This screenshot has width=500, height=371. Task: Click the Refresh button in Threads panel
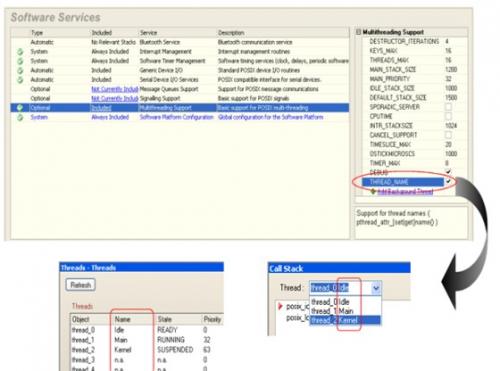pos(80,285)
